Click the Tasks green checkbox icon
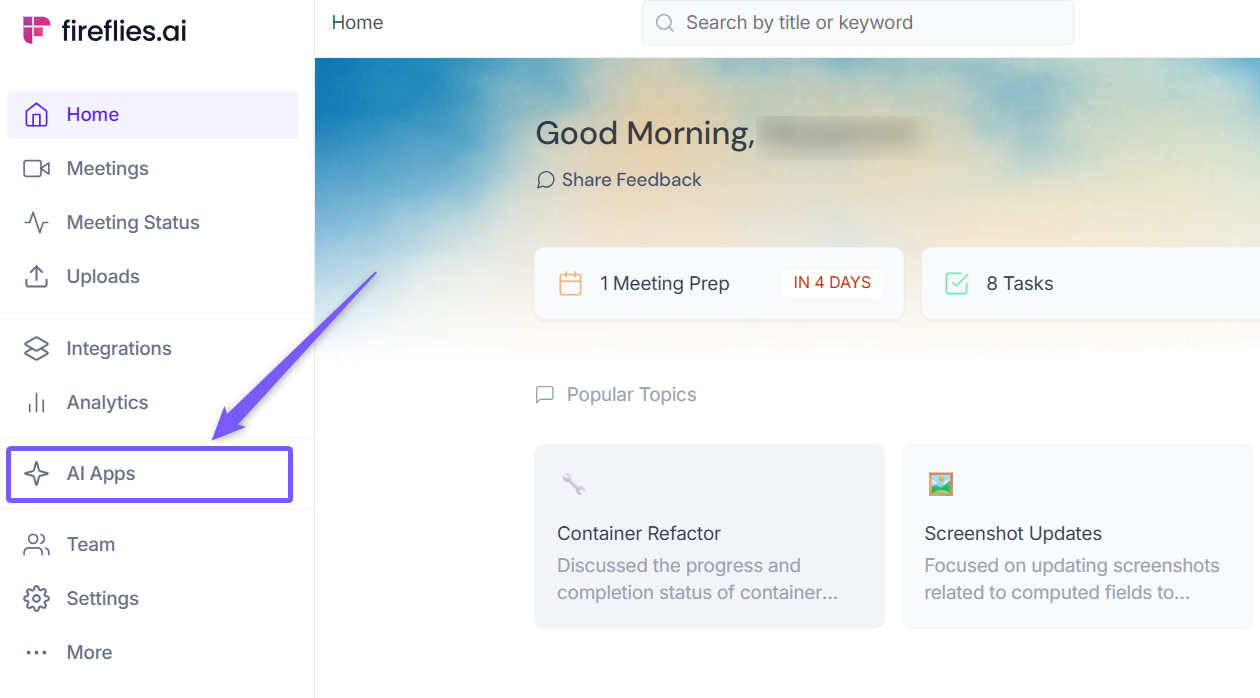Viewport: 1260px width, 698px height. [957, 284]
